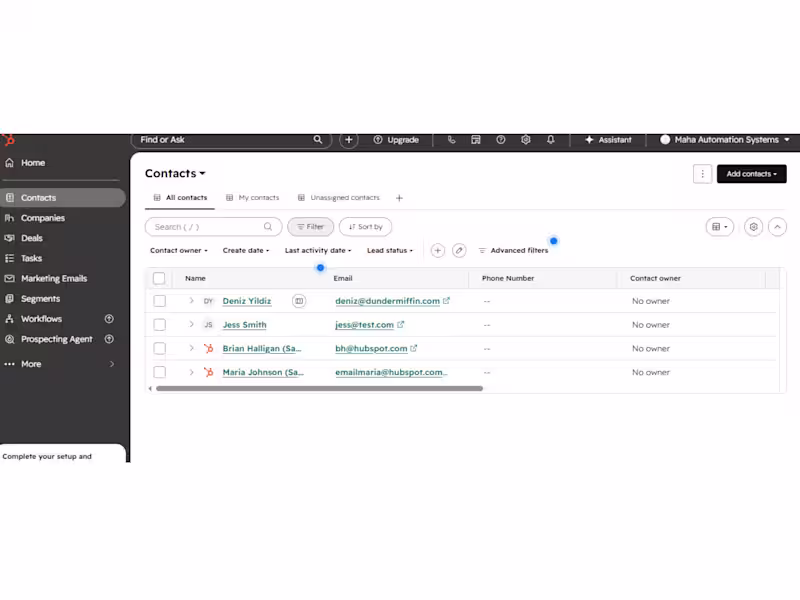Screen dimensions: 800x600
Task: Open Contact owner filter dropdown
Action: coord(179,251)
